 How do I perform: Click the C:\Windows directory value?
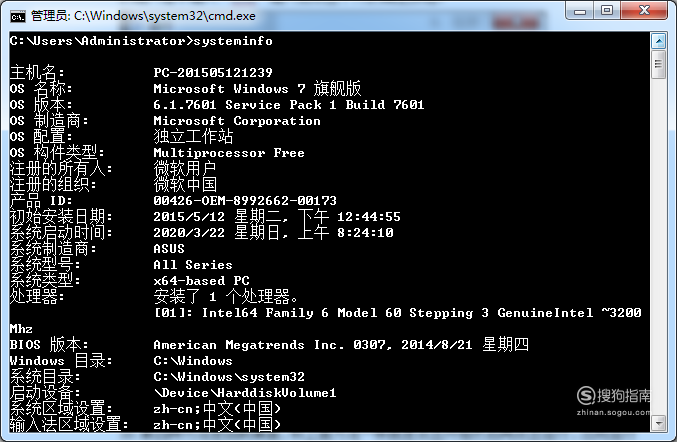(x=193, y=360)
